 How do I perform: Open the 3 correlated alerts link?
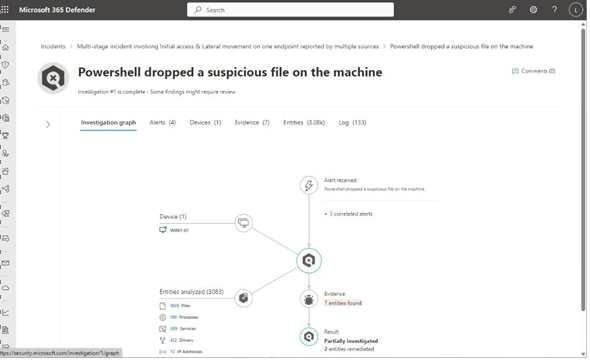350,214
